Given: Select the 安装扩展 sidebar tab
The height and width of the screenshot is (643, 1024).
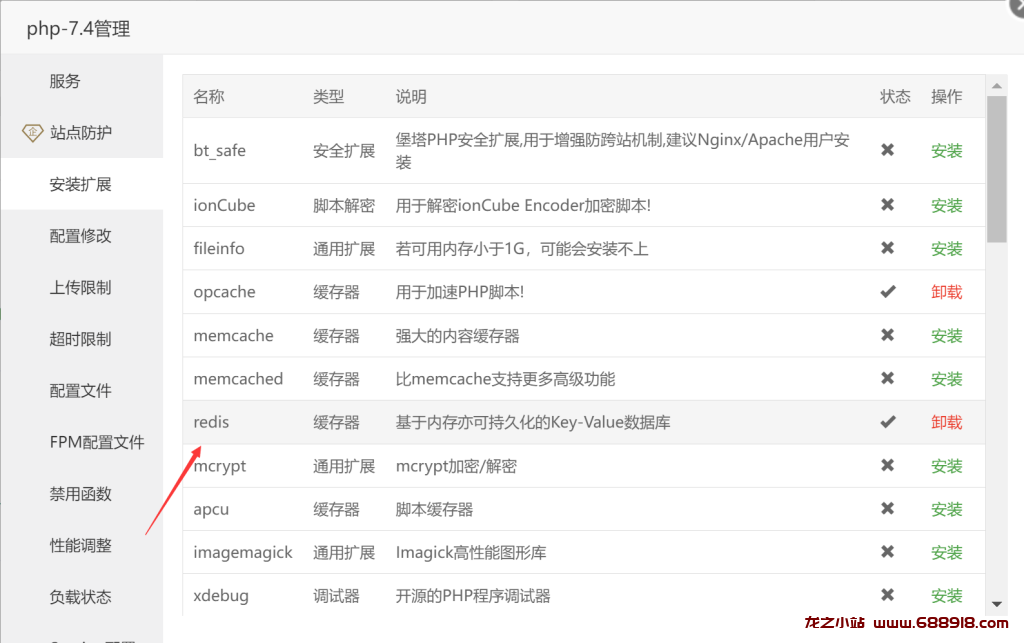Looking at the screenshot, I should tap(80, 184).
